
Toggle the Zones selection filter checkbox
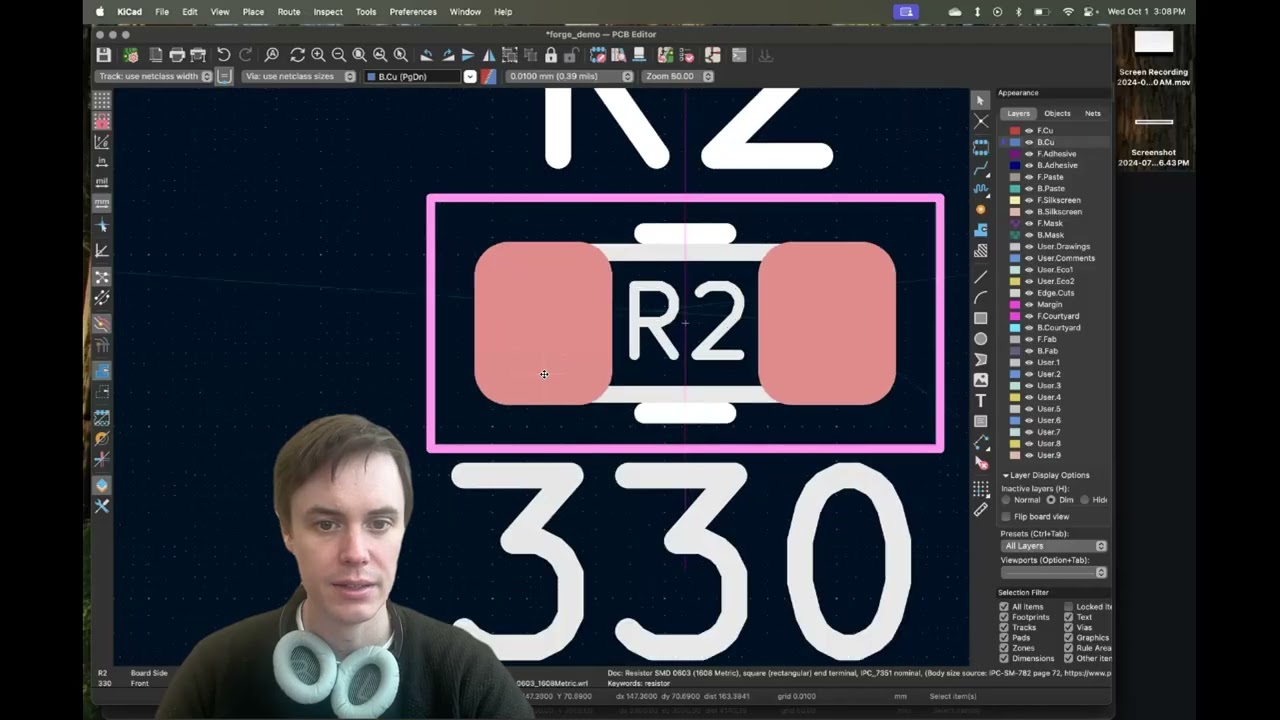click(1004, 648)
